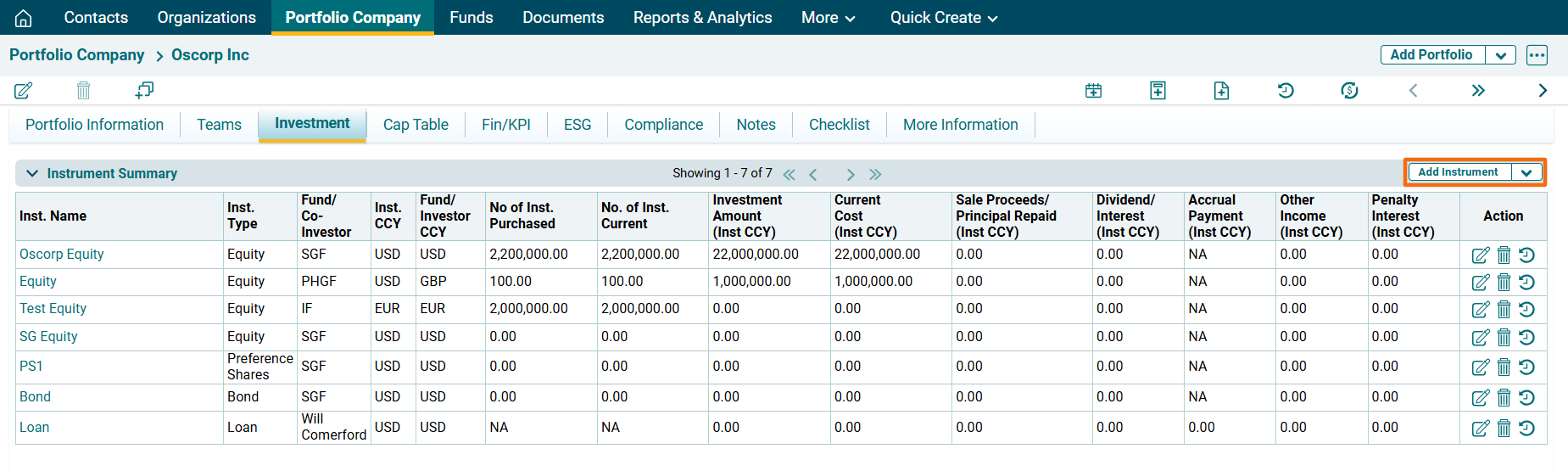Click the calendar icon in the toolbar

coord(1094,91)
